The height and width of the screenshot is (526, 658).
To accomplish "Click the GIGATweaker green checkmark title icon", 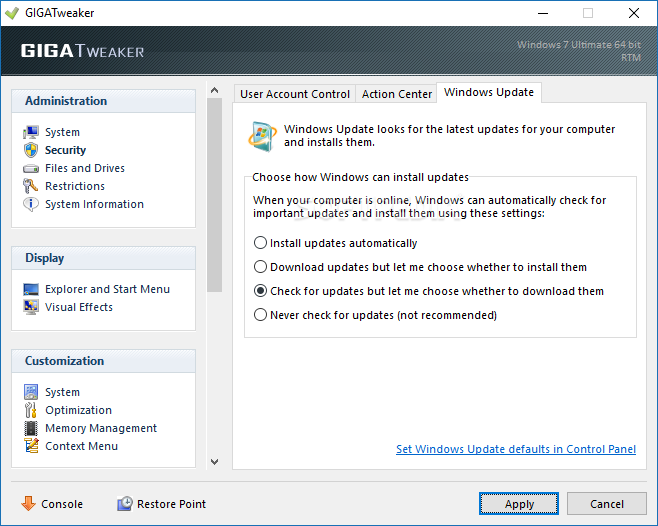I will click(12, 13).
